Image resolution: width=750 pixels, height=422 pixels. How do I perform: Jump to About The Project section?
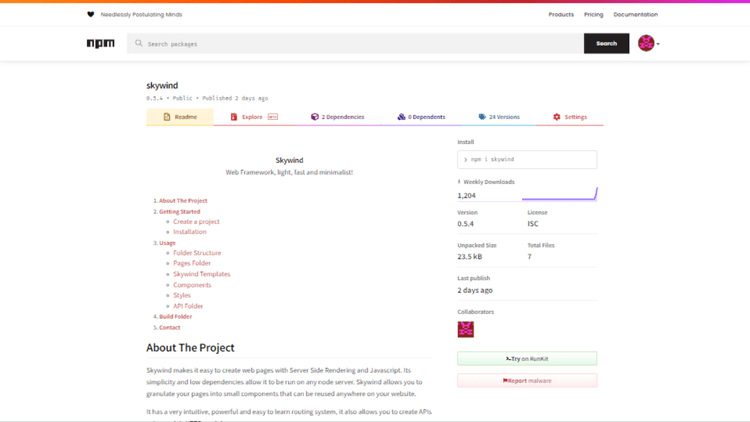pyautogui.click(x=183, y=200)
